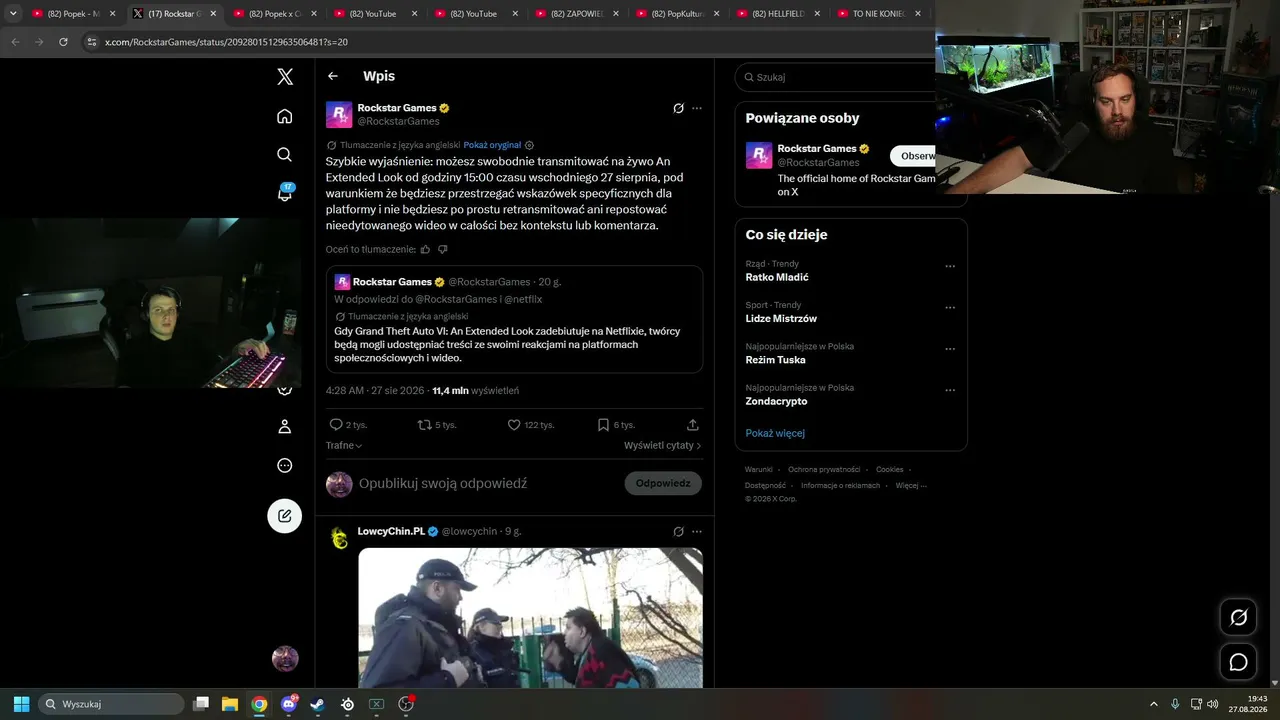Viewport: 1280px width, 720px height.
Task: Open the sidebar More circle icon
Action: click(x=285, y=465)
